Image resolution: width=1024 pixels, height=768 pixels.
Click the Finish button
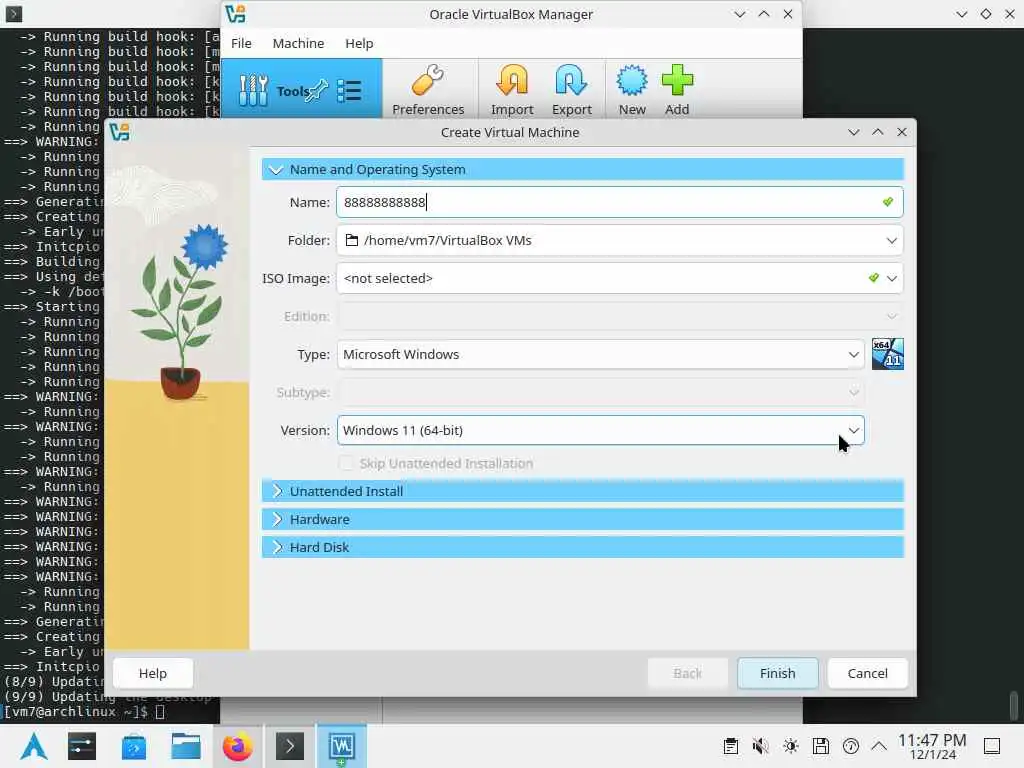pos(777,673)
